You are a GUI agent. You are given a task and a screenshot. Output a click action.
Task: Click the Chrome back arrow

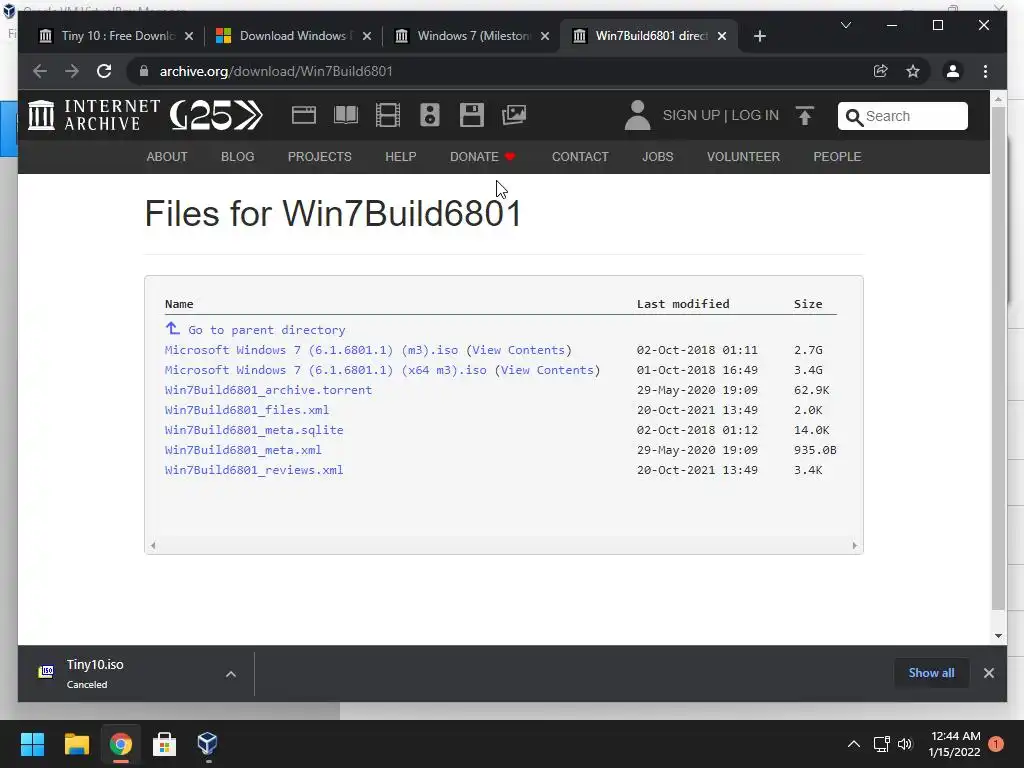pos(40,71)
